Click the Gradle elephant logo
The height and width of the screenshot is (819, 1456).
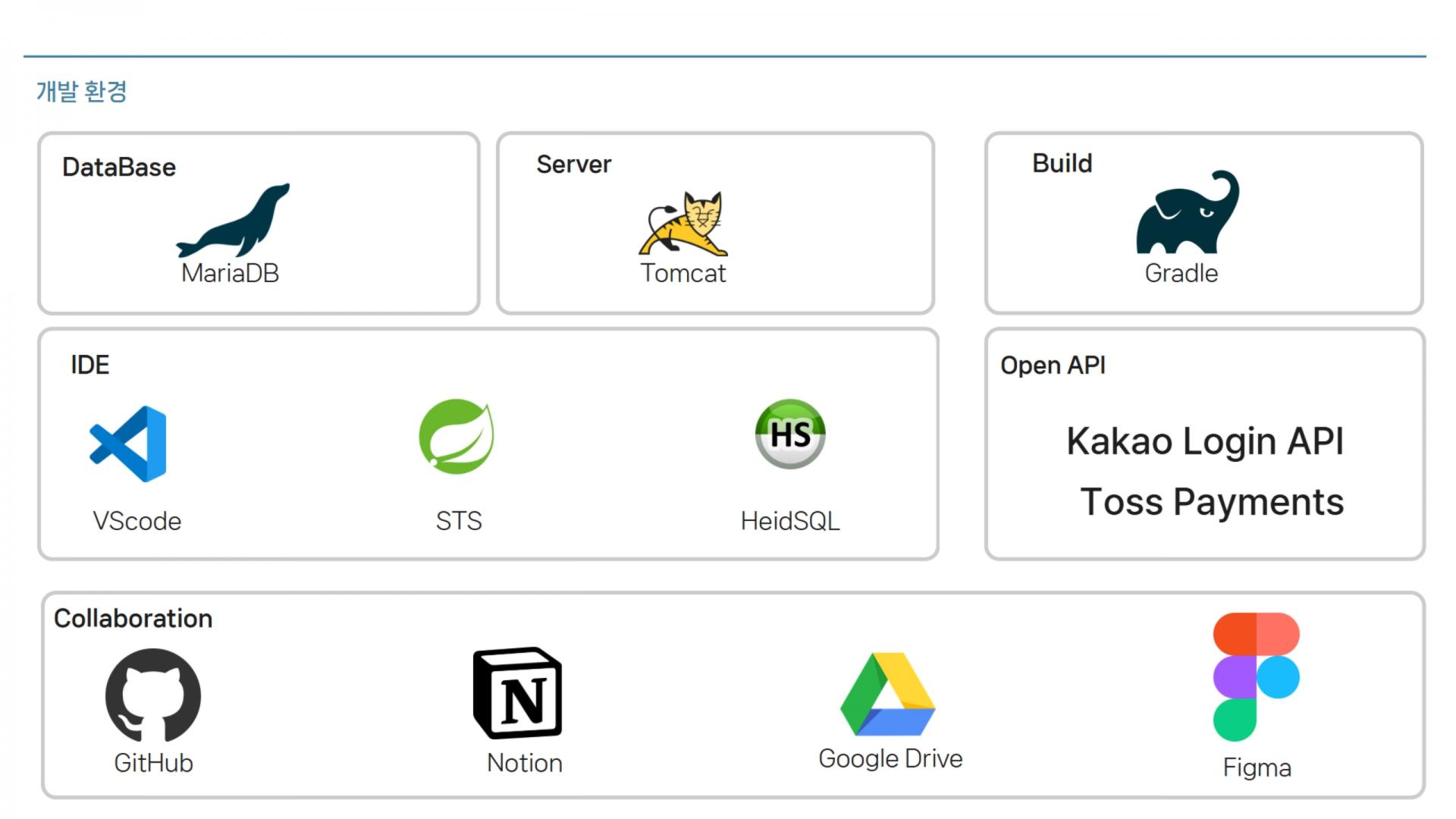coord(1187,215)
